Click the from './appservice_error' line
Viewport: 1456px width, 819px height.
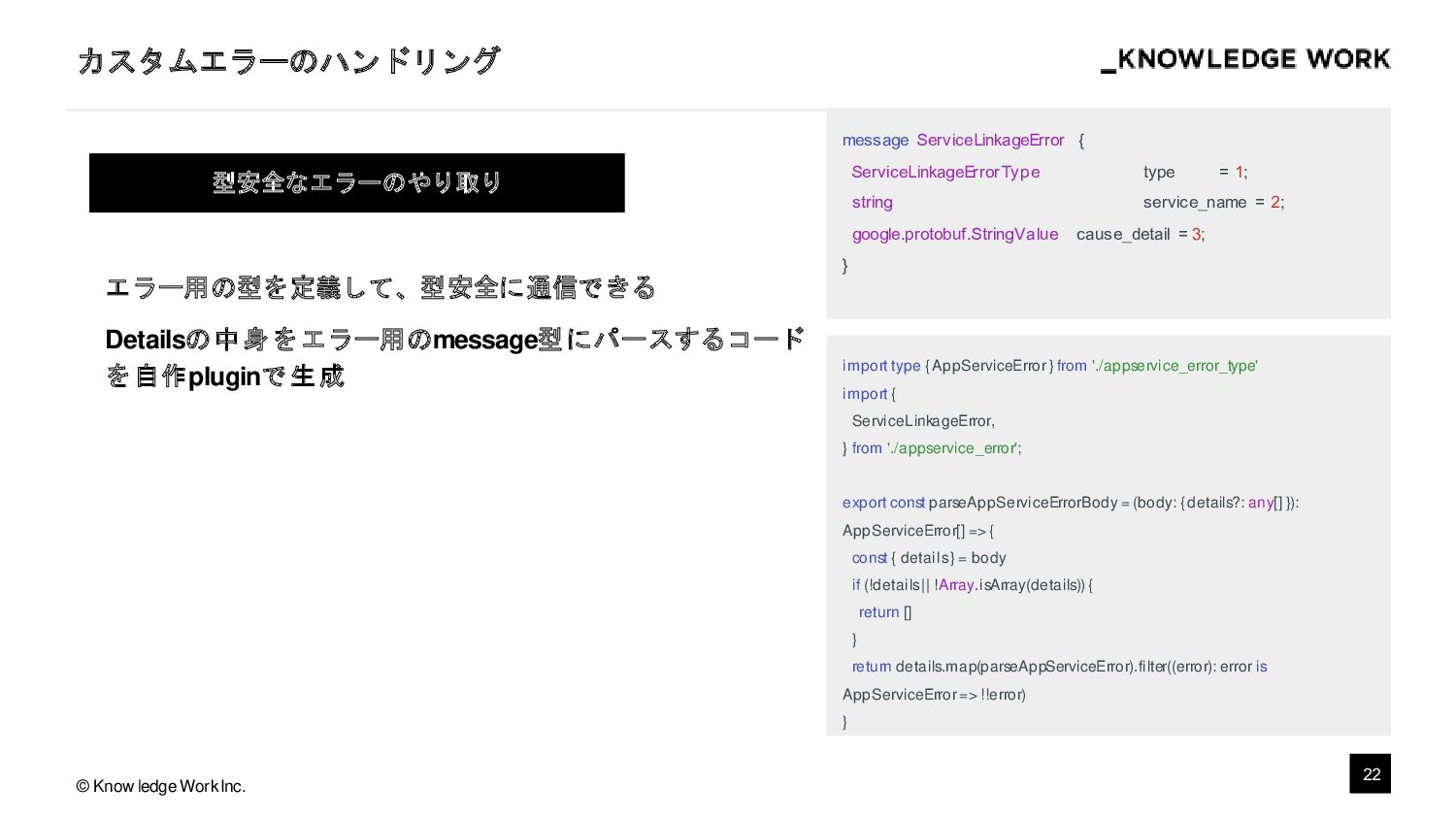[932, 448]
